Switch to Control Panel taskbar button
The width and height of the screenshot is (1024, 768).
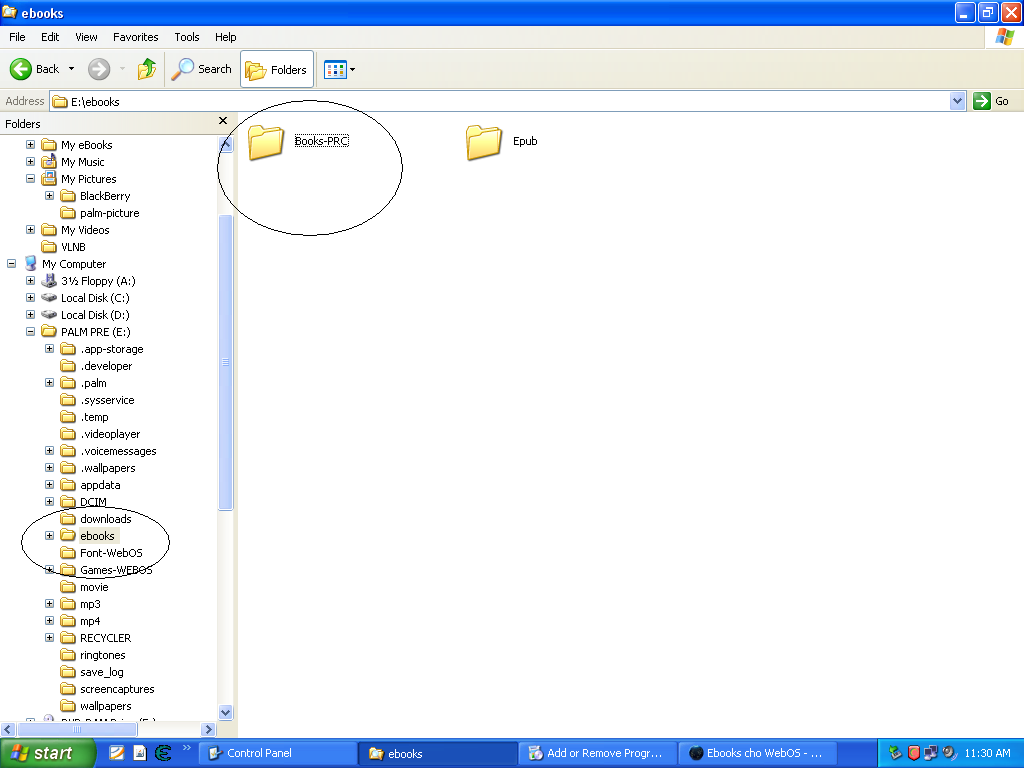278,753
